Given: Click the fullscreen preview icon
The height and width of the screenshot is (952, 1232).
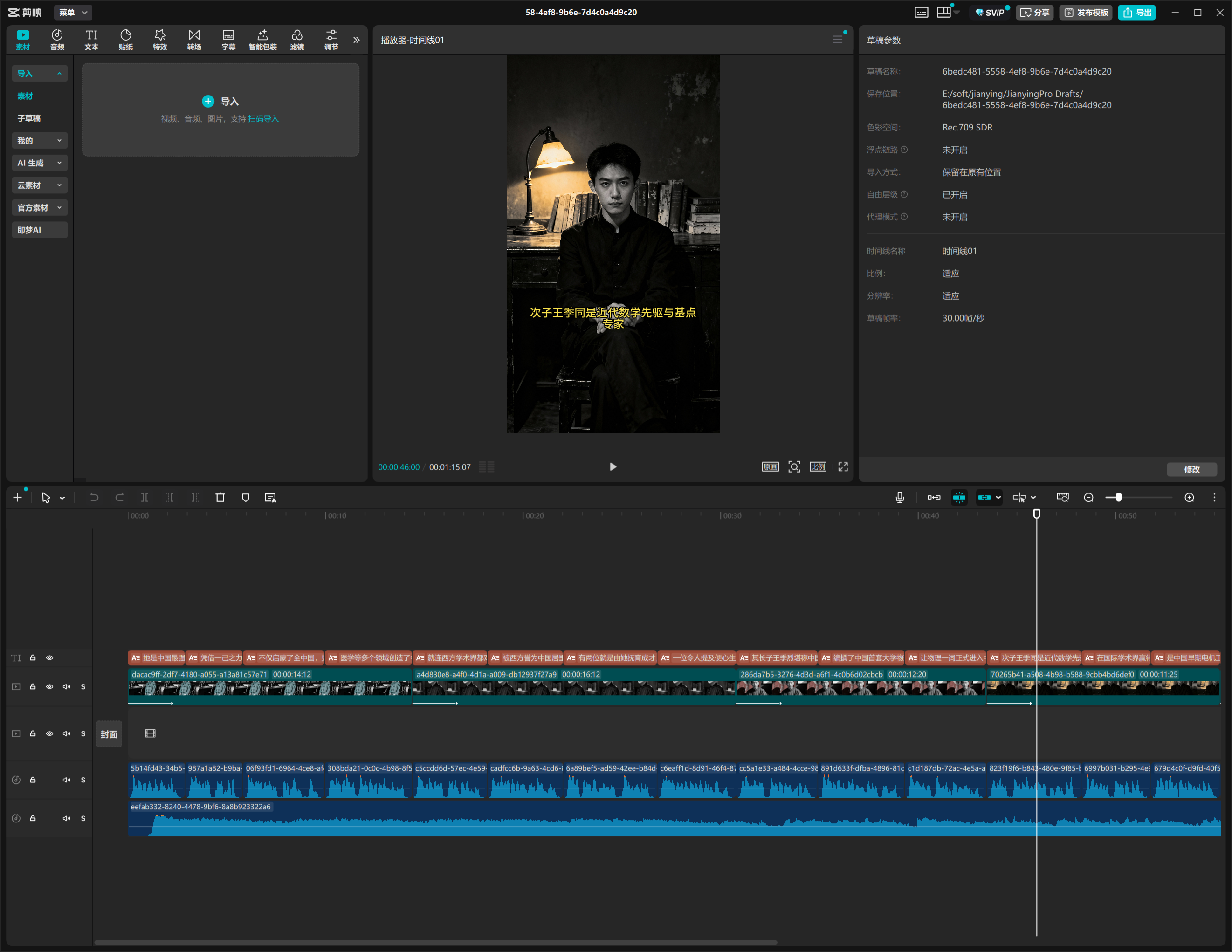Looking at the screenshot, I should (x=843, y=466).
